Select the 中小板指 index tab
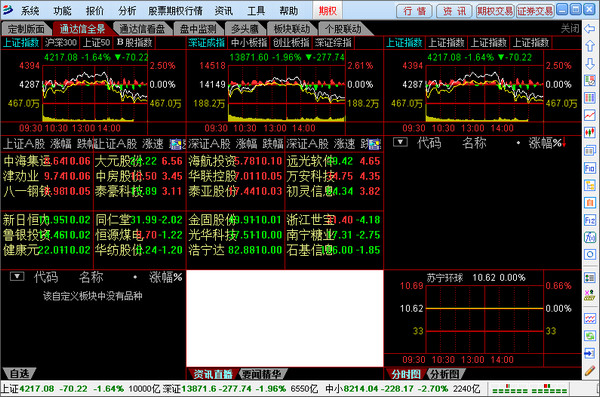The width and height of the screenshot is (600, 397). 249,42
